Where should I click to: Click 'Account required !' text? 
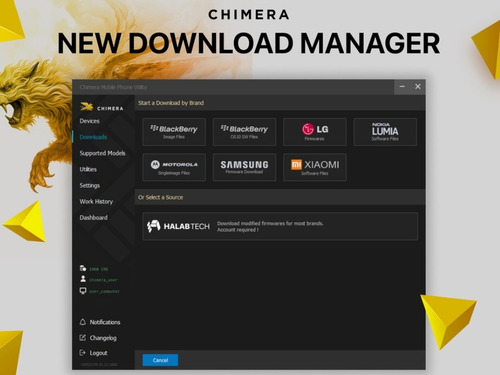click(238, 230)
